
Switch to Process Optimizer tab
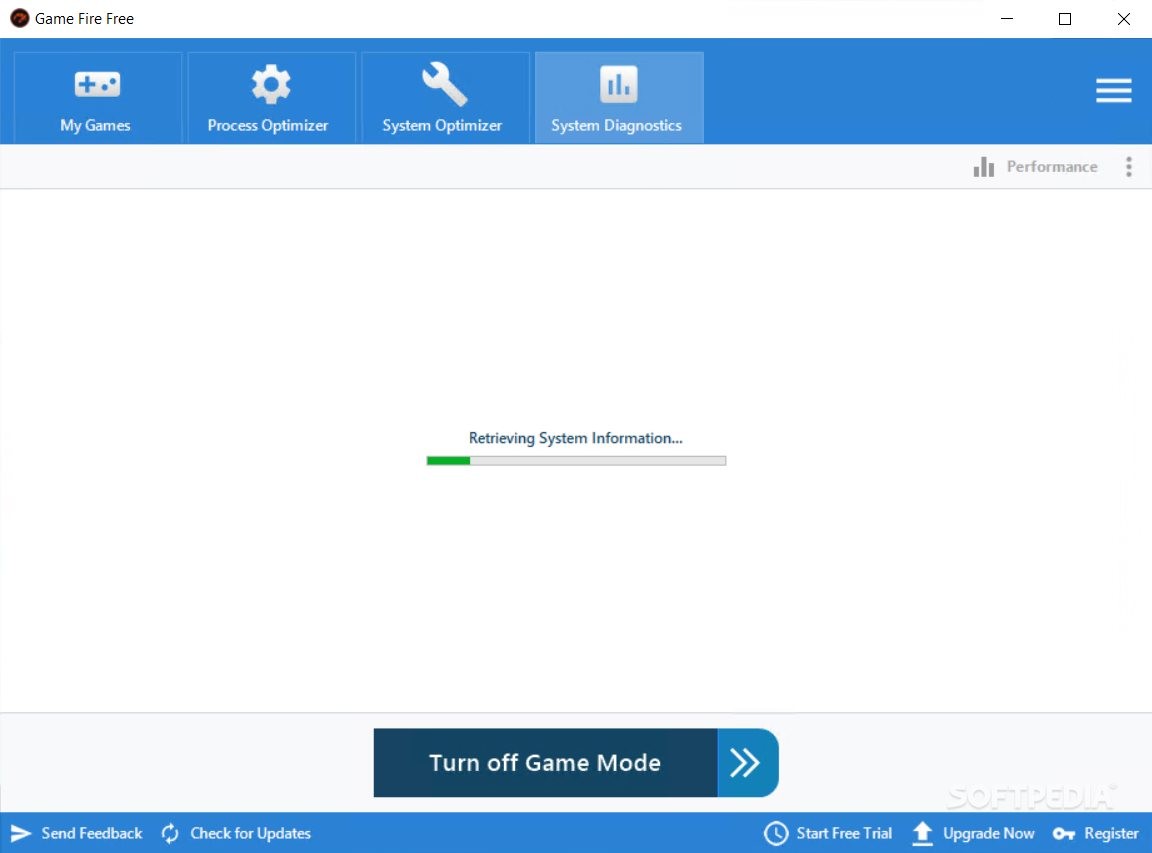point(271,98)
